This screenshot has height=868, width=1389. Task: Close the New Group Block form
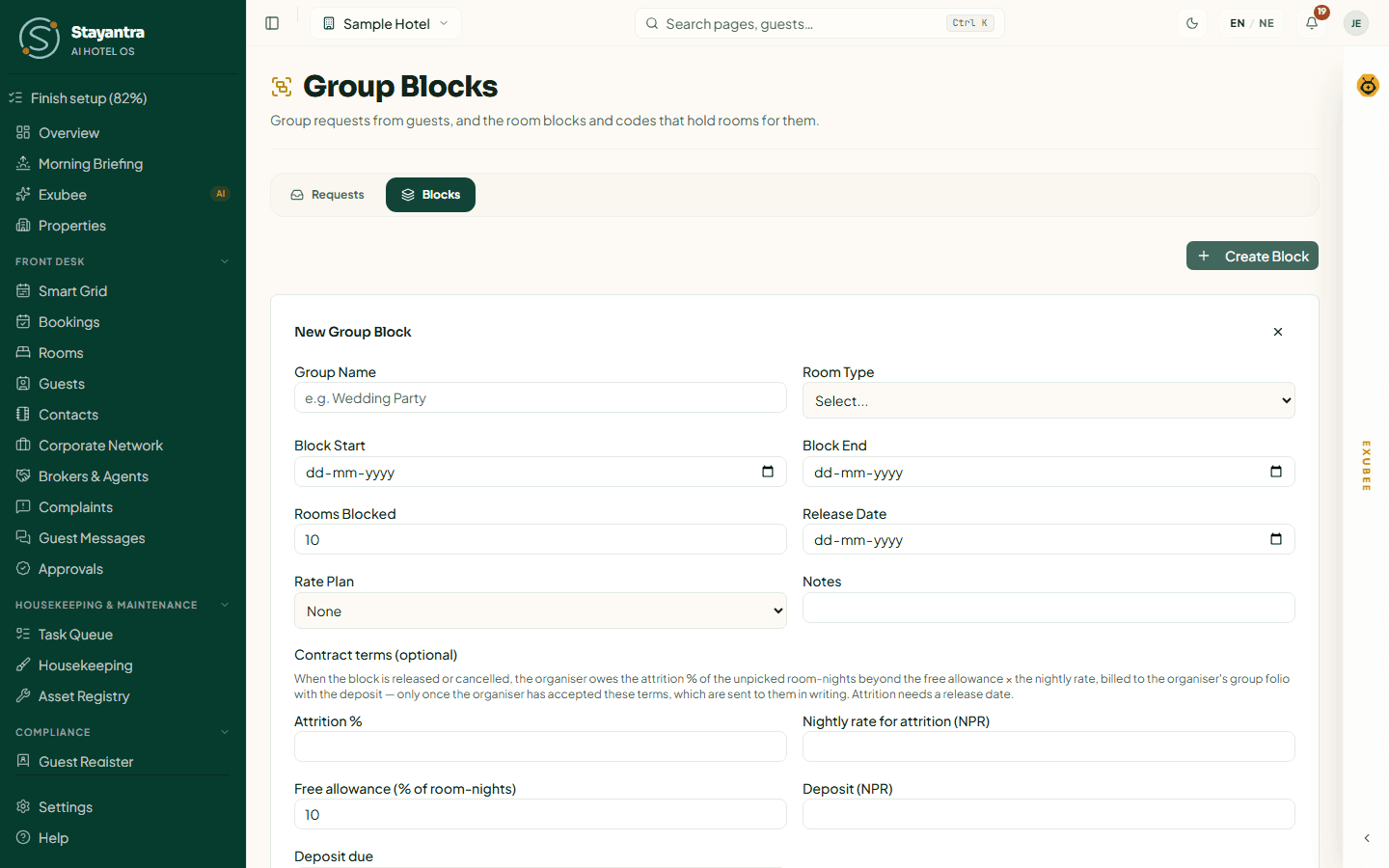pyautogui.click(x=1278, y=332)
